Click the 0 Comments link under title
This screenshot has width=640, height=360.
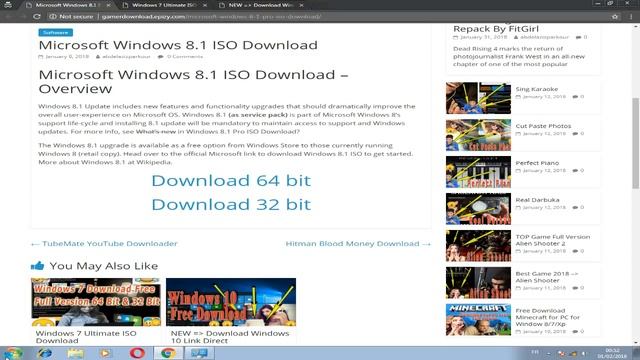(184, 57)
